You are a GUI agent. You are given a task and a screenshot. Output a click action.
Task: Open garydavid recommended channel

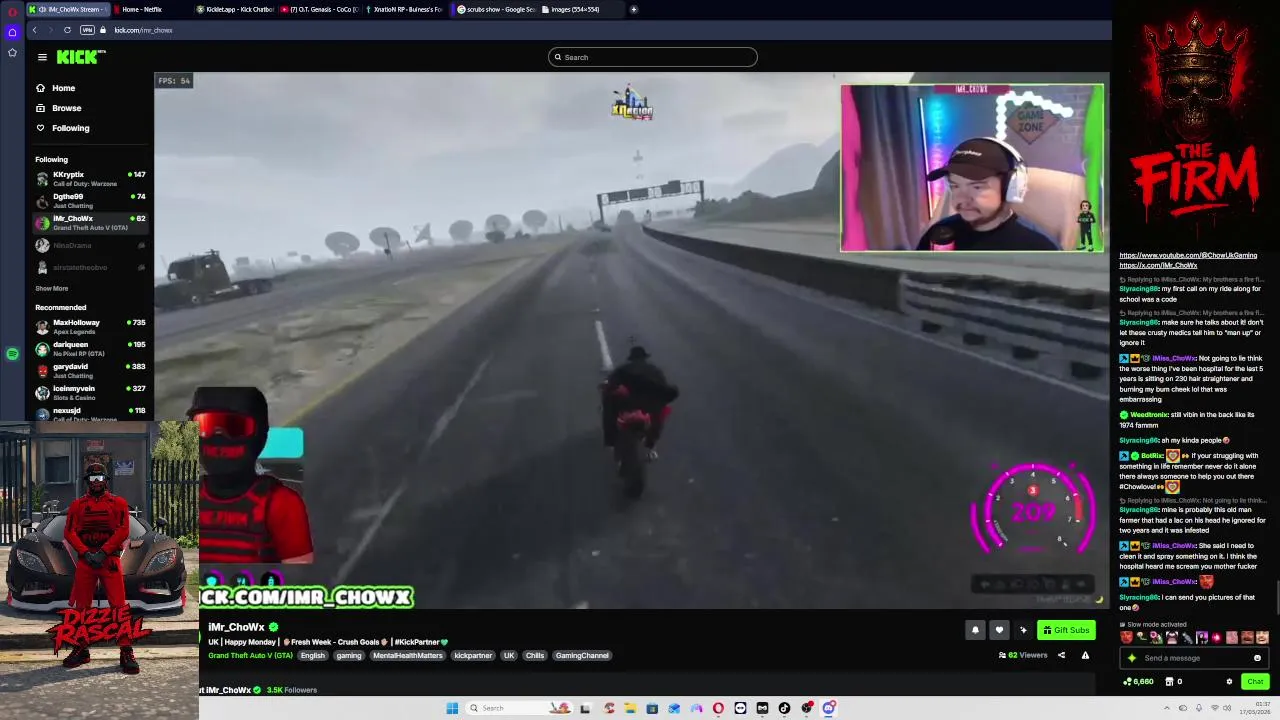point(90,371)
